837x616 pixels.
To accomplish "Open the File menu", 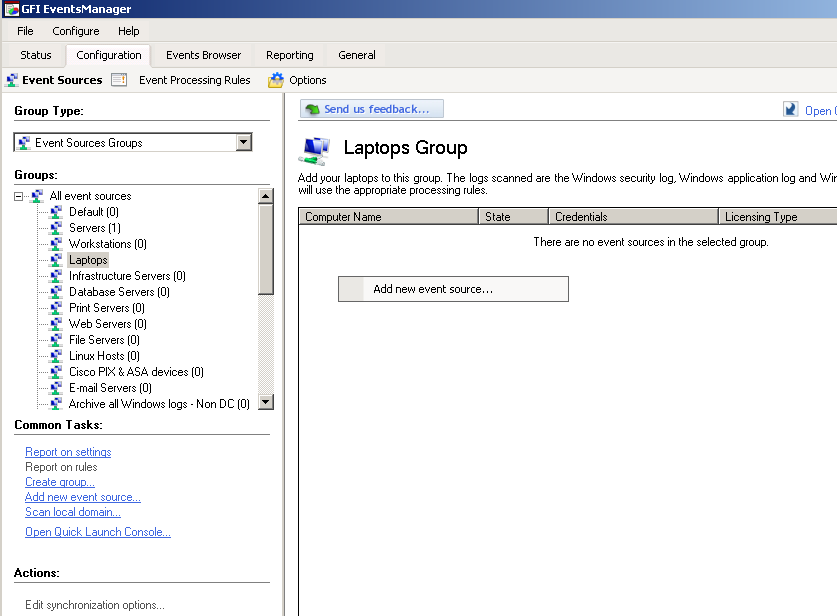I will click(x=25, y=31).
